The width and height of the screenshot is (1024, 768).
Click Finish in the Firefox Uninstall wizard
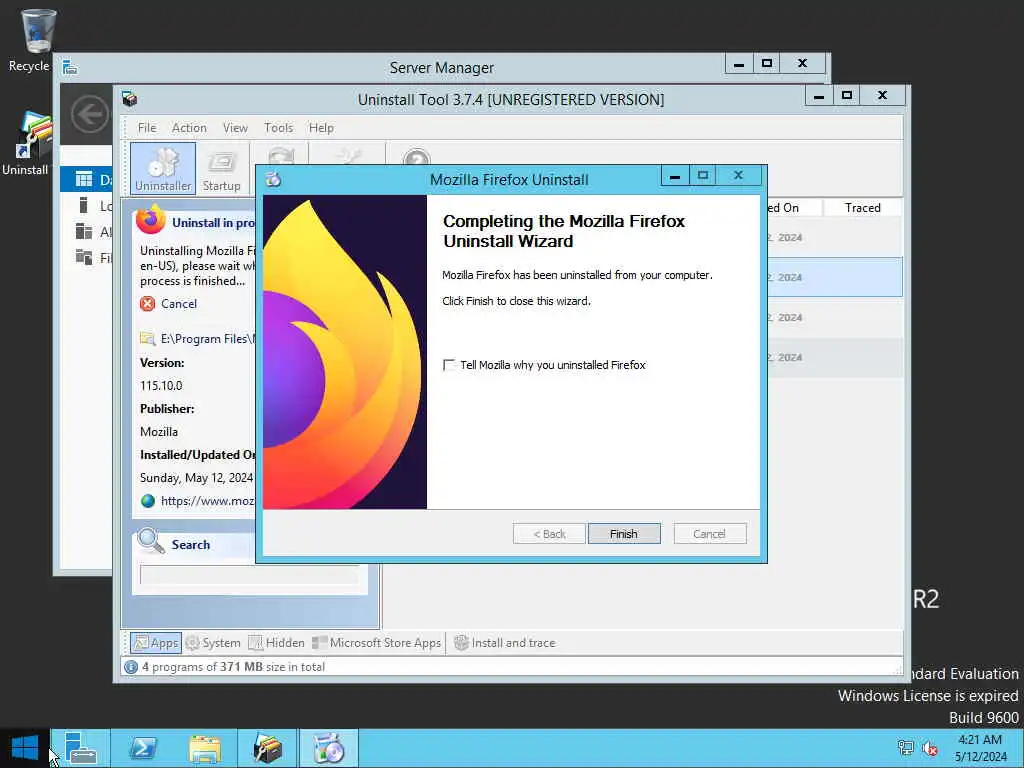coord(624,534)
